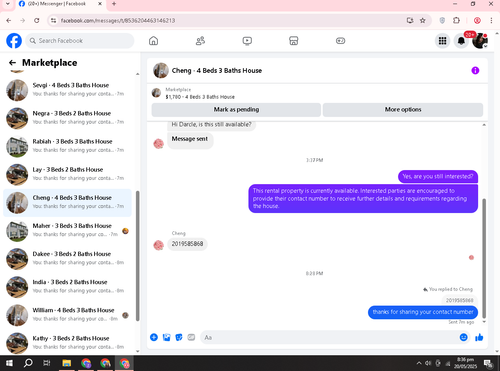
Task: Click the quoted 2019585868 reply preview
Action: coord(459,300)
